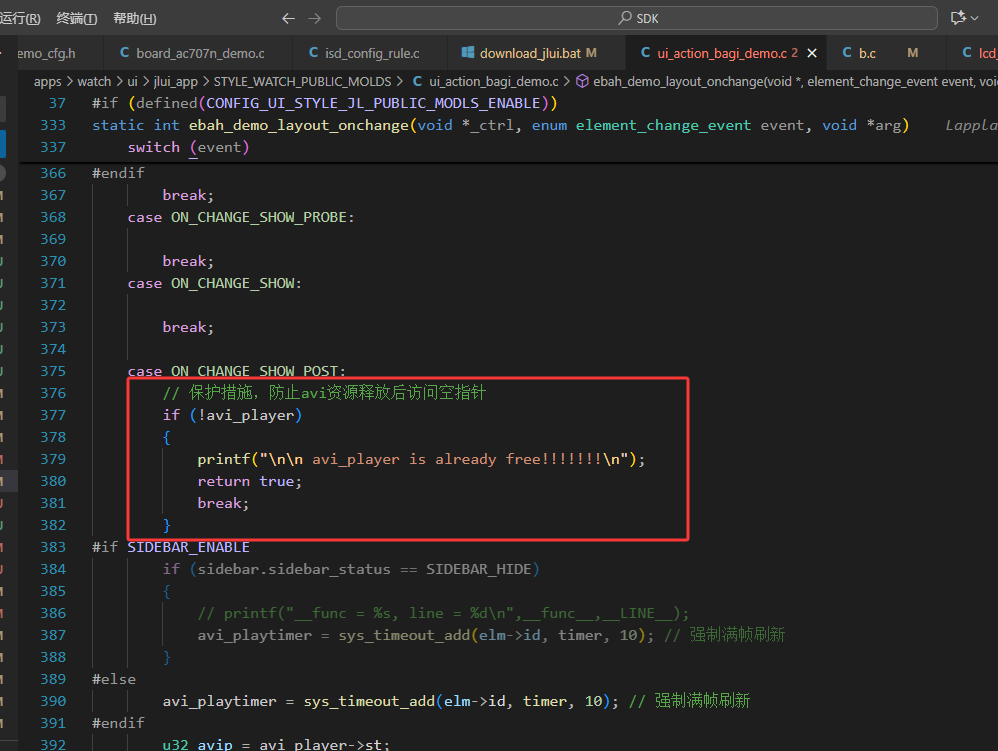Jump to sticky line 37 #if defined
This screenshot has width=998, height=751.
[x=325, y=103]
